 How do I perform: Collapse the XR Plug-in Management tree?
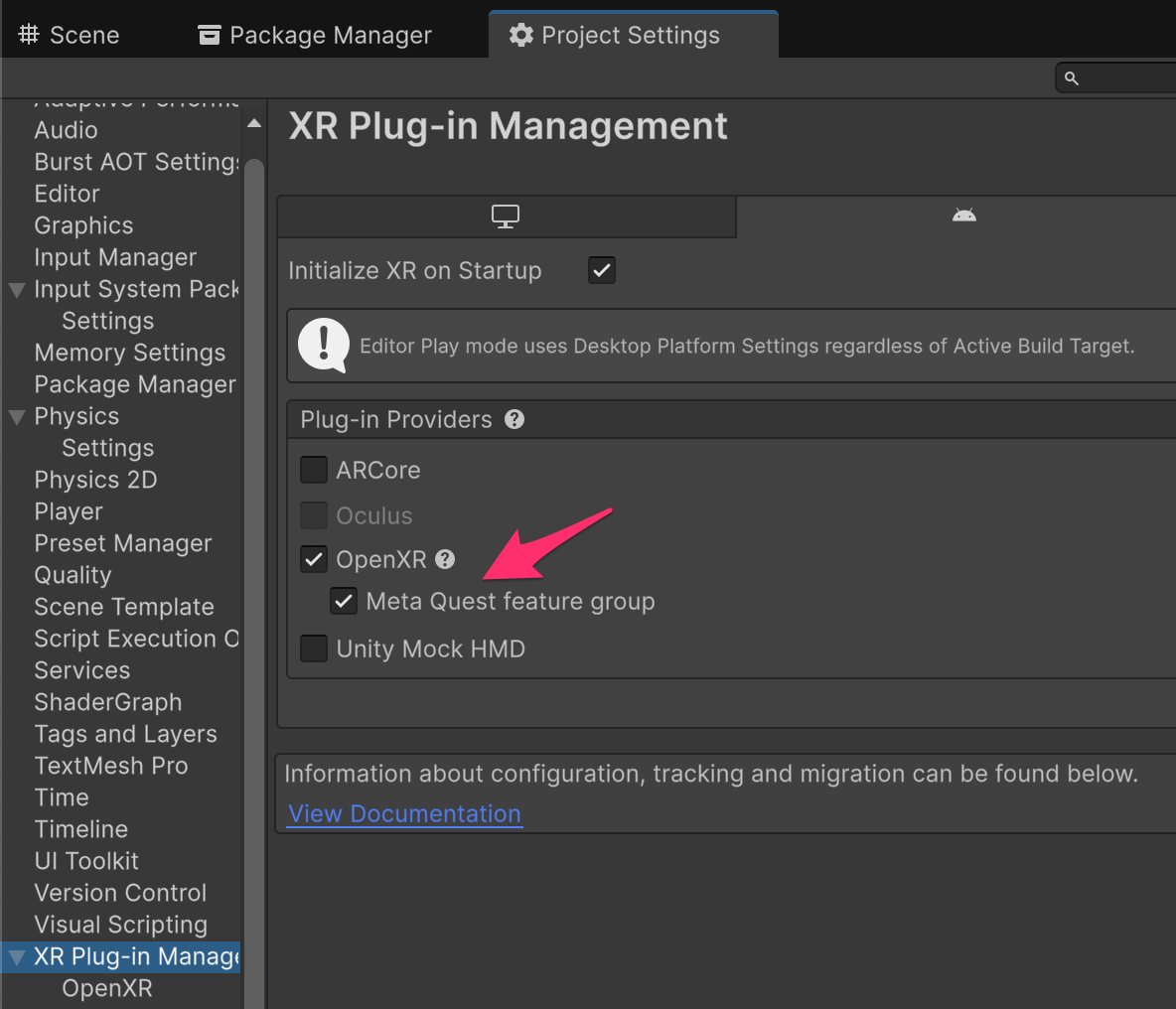coord(17,957)
